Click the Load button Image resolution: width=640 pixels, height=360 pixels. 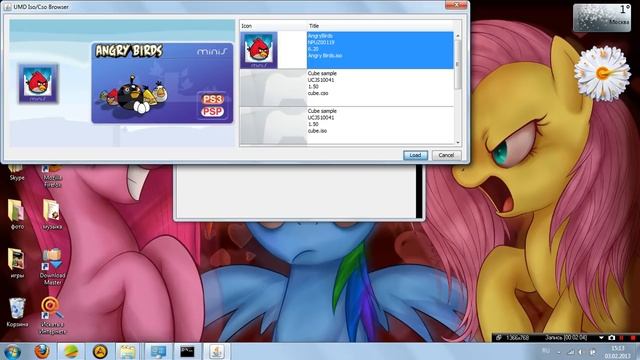coord(415,155)
